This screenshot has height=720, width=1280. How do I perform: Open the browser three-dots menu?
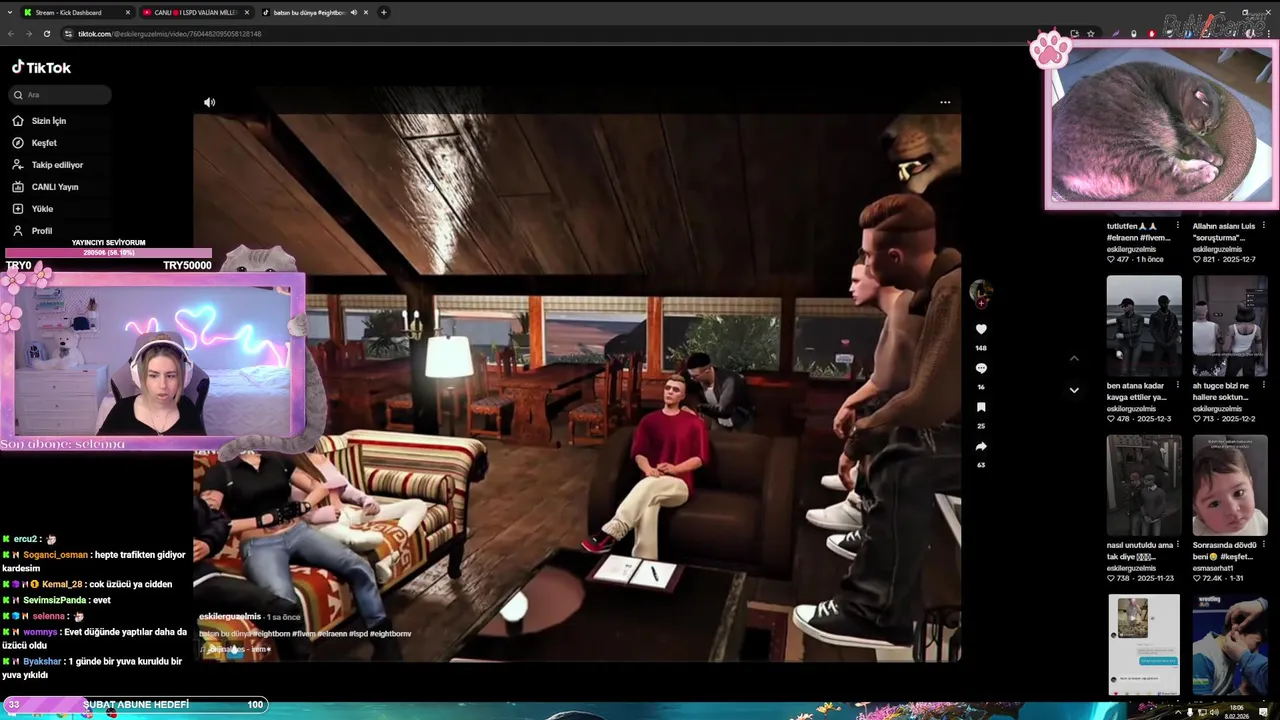[x=1270, y=33]
